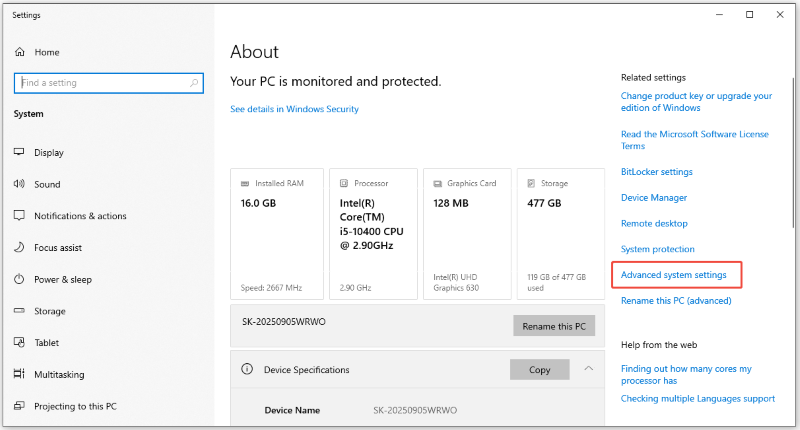Focus the Find a setting search box
The height and width of the screenshot is (430, 800).
tap(109, 83)
